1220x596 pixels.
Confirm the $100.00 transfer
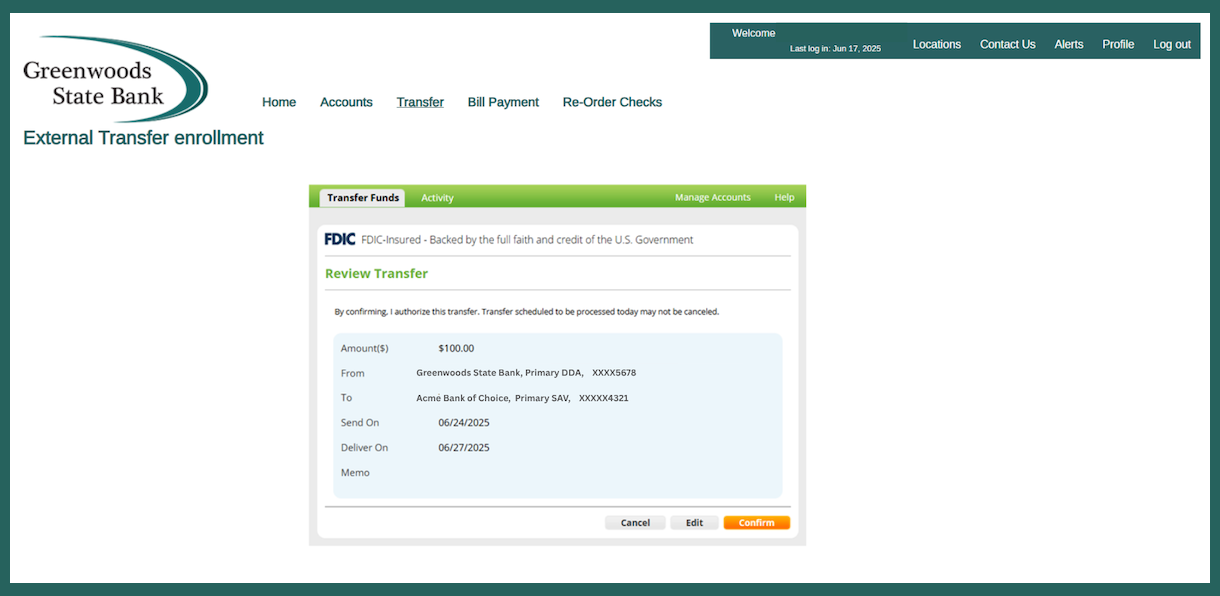point(756,523)
